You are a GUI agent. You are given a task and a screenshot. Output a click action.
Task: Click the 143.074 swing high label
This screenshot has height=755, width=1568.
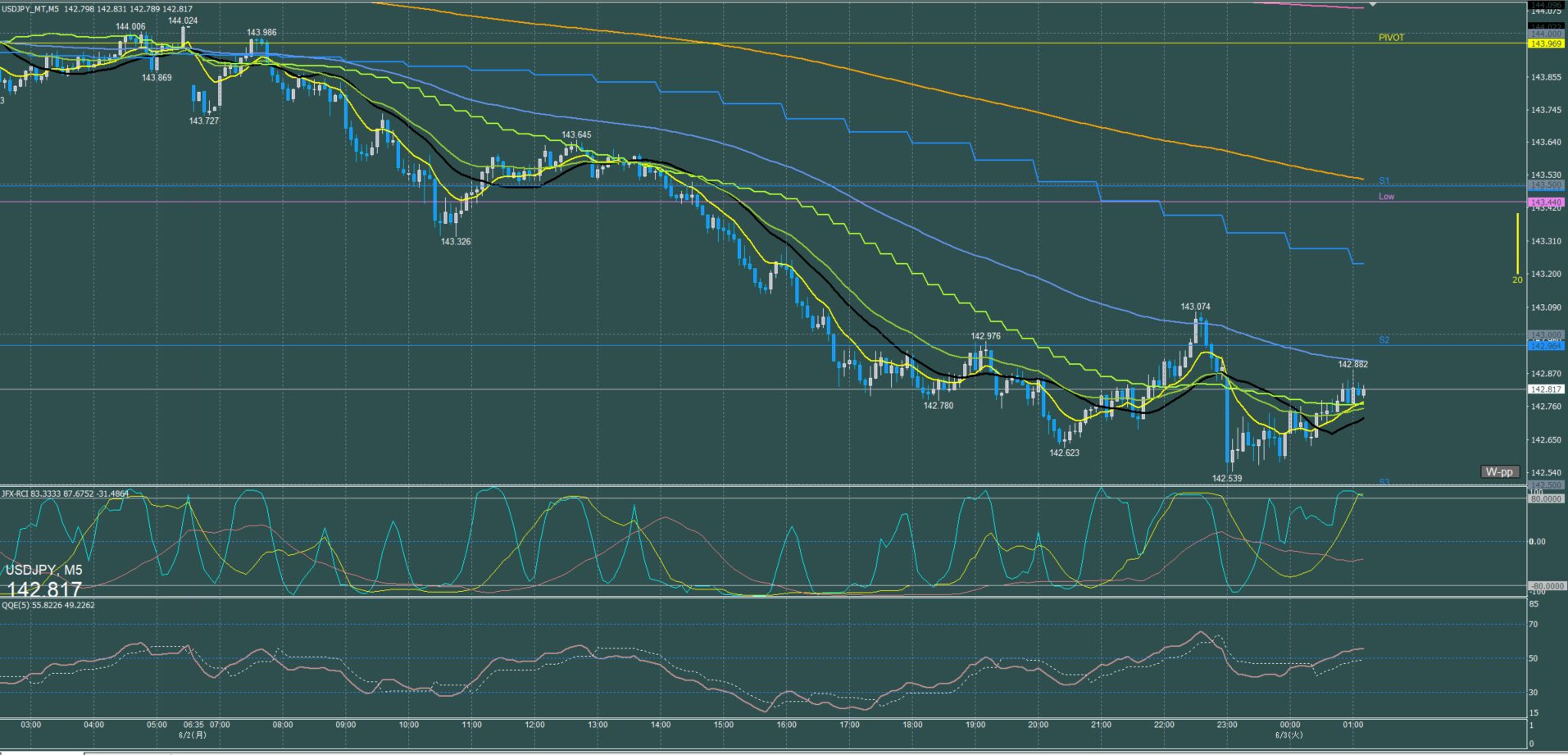(1195, 307)
